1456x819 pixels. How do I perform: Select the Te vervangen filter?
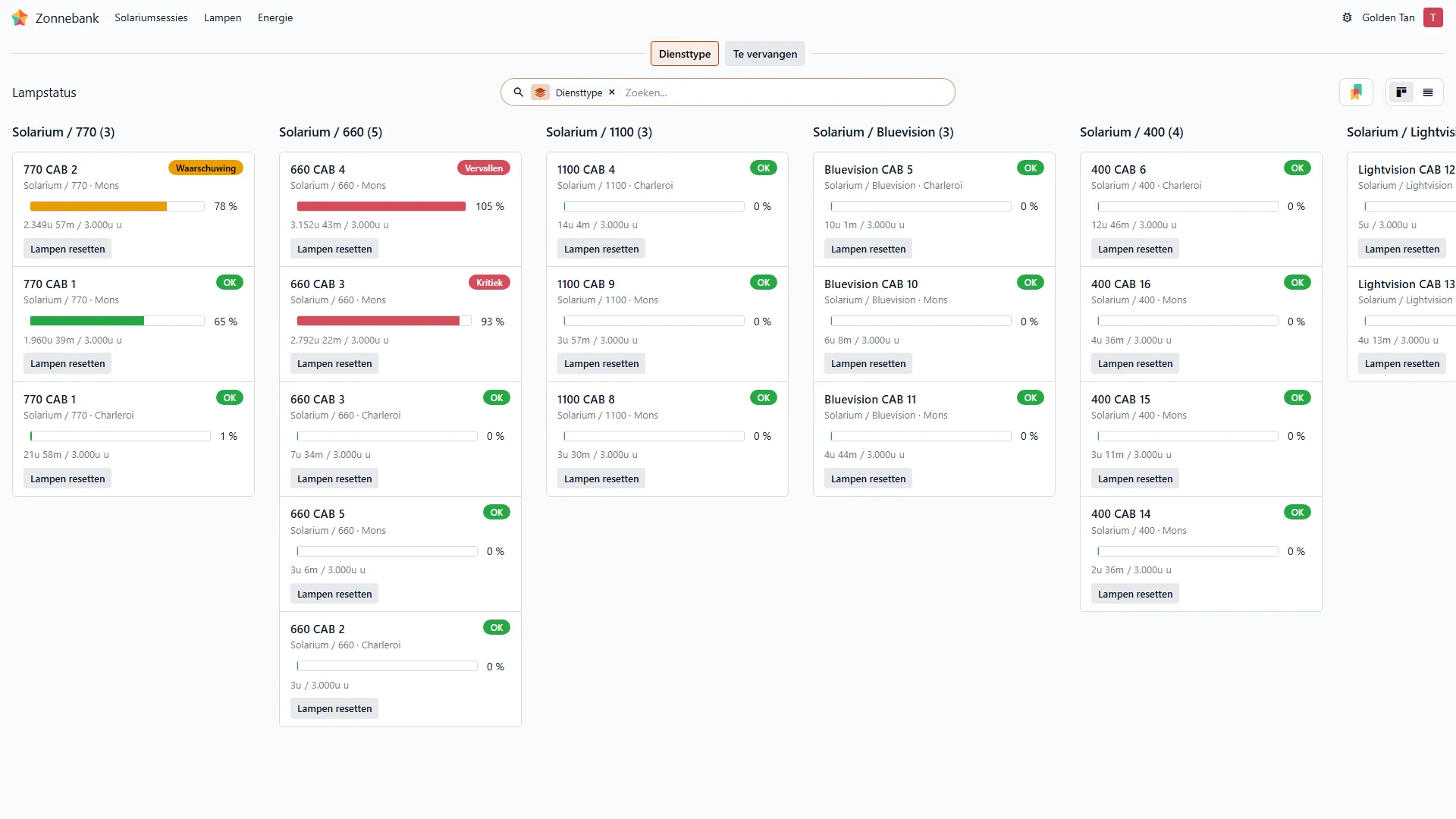(x=765, y=54)
